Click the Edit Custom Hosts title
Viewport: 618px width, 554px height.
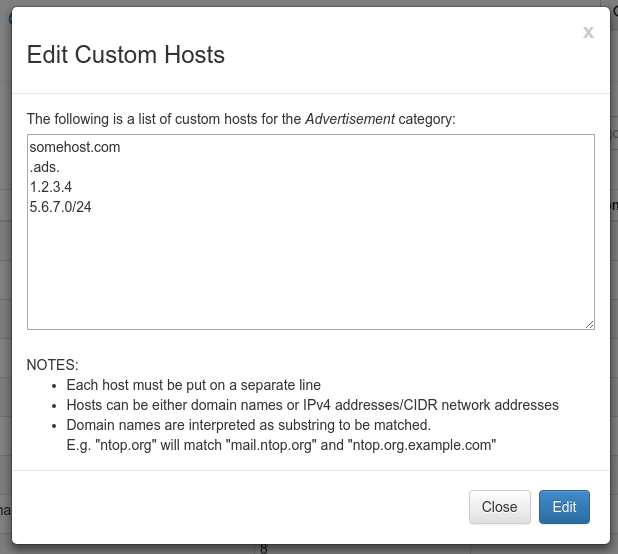[126, 54]
